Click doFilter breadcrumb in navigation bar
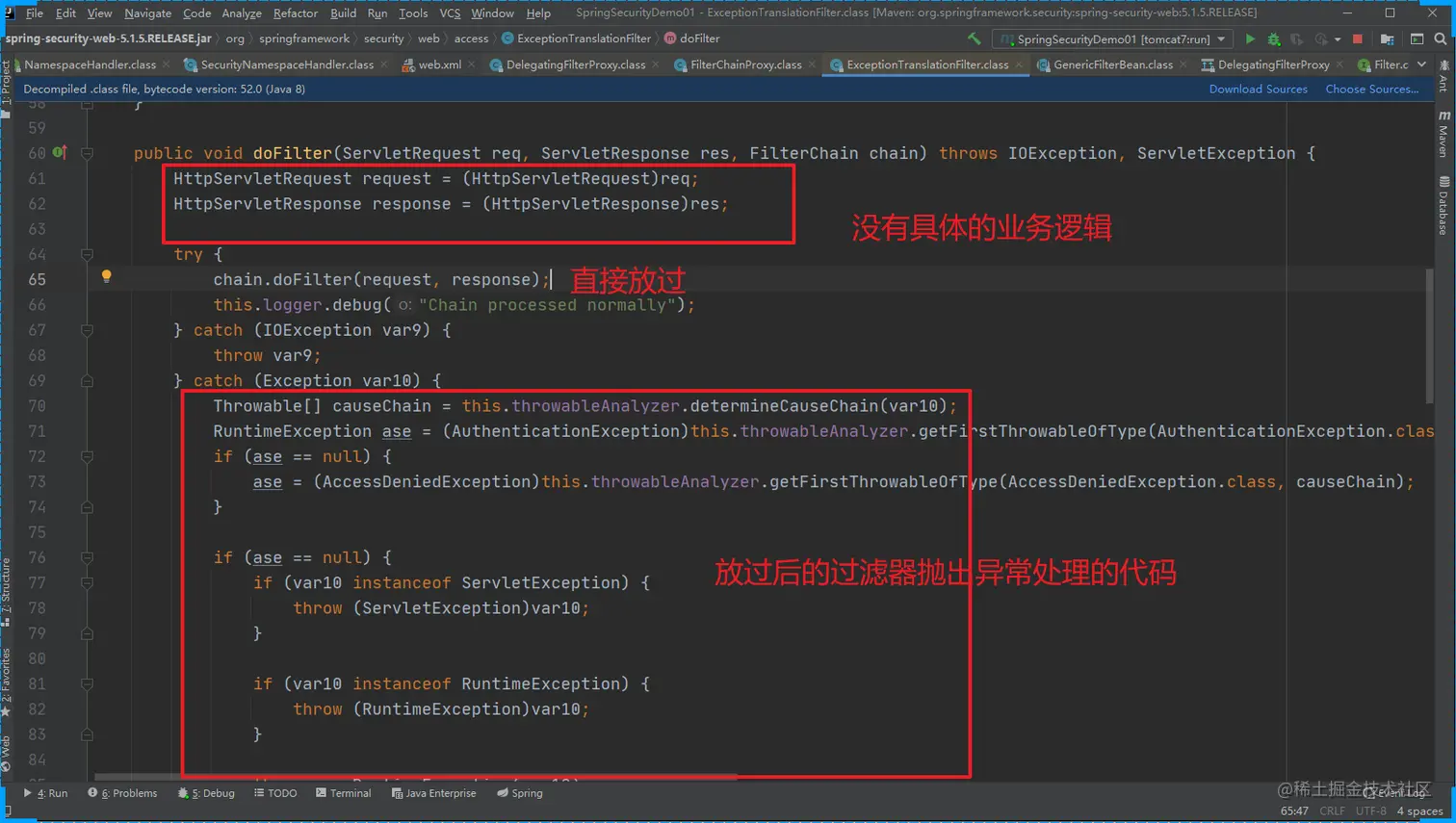Screen dimensions: 1456x823 coord(691,39)
